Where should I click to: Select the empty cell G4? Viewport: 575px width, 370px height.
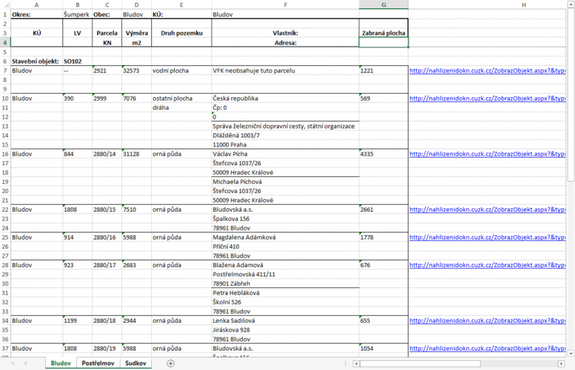point(384,43)
